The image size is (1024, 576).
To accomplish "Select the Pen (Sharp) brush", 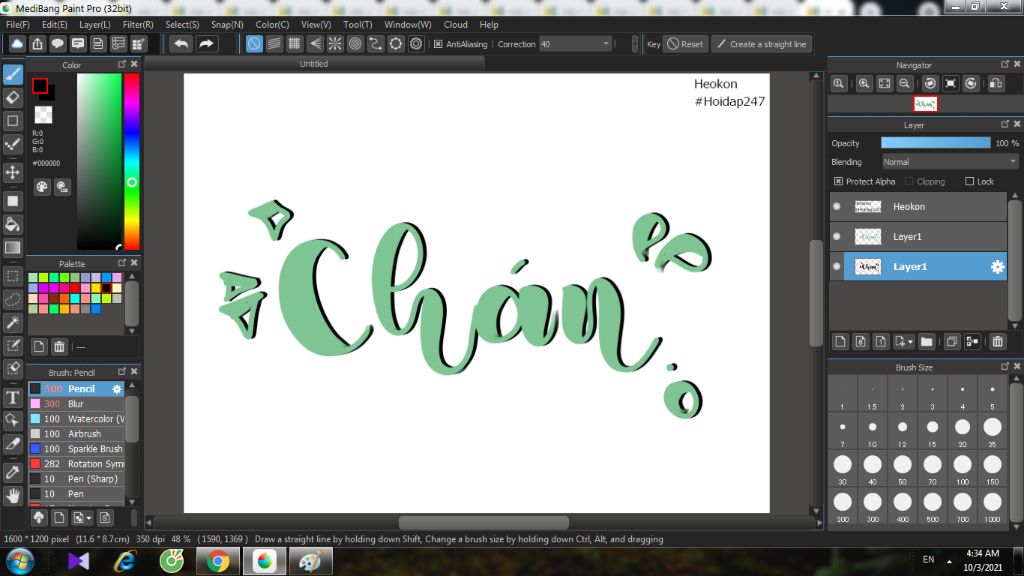I will click(x=76, y=479).
